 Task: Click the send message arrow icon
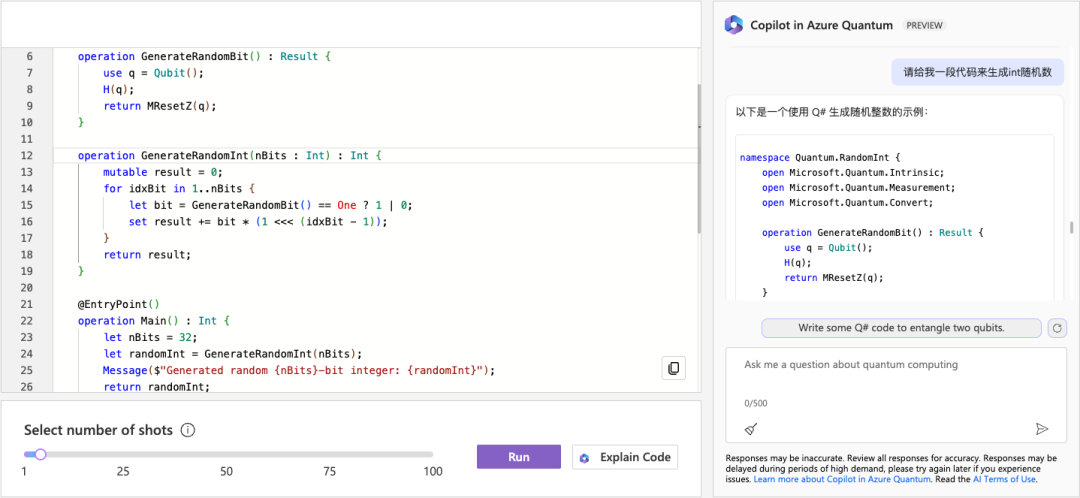tap(1042, 429)
